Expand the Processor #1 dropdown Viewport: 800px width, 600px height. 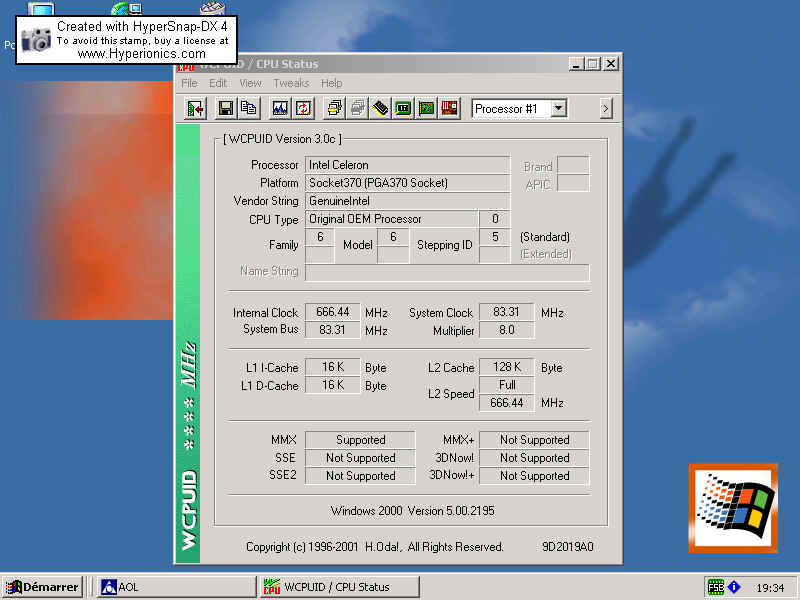[559, 108]
